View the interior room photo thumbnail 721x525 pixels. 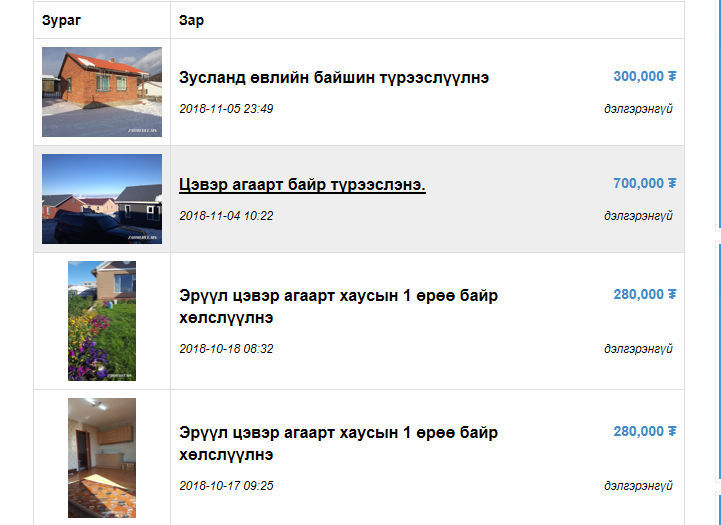tap(101, 458)
